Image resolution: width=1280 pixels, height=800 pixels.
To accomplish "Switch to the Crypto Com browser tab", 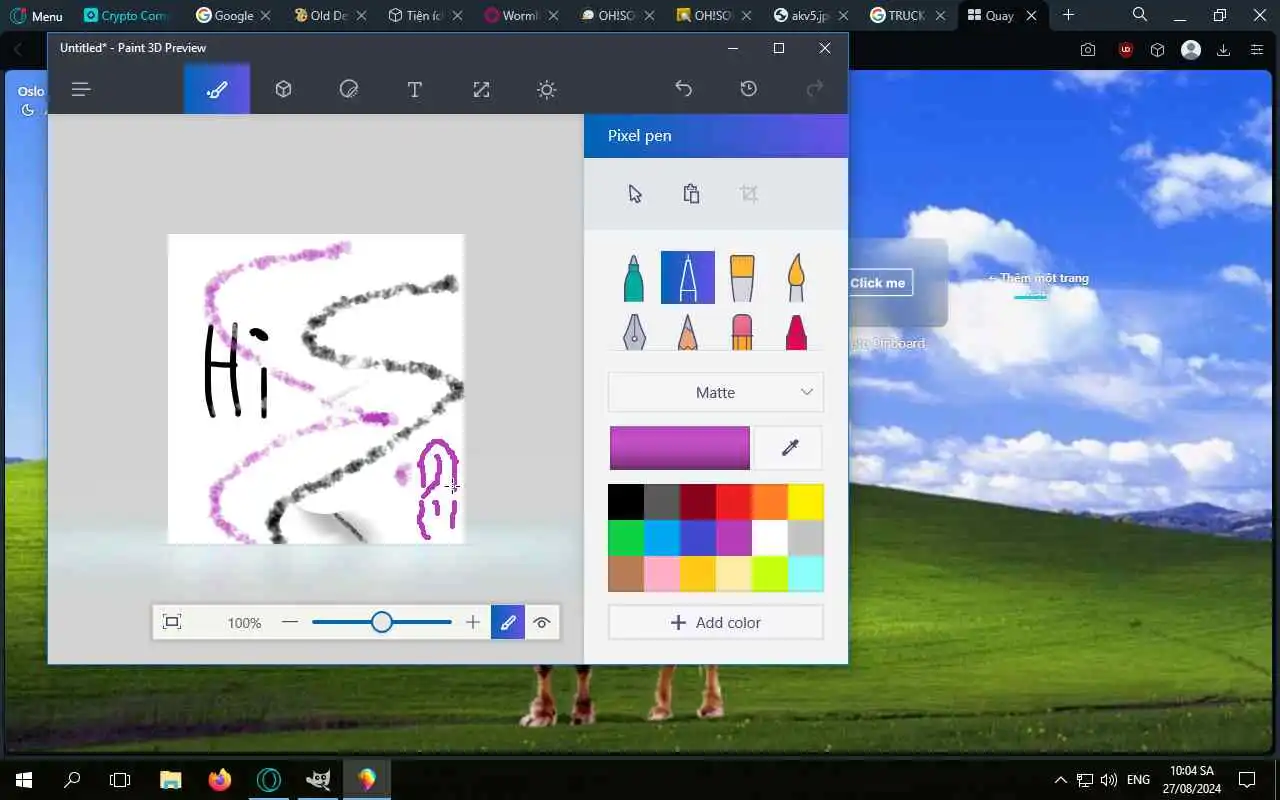I will pyautogui.click(x=127, y=16).
